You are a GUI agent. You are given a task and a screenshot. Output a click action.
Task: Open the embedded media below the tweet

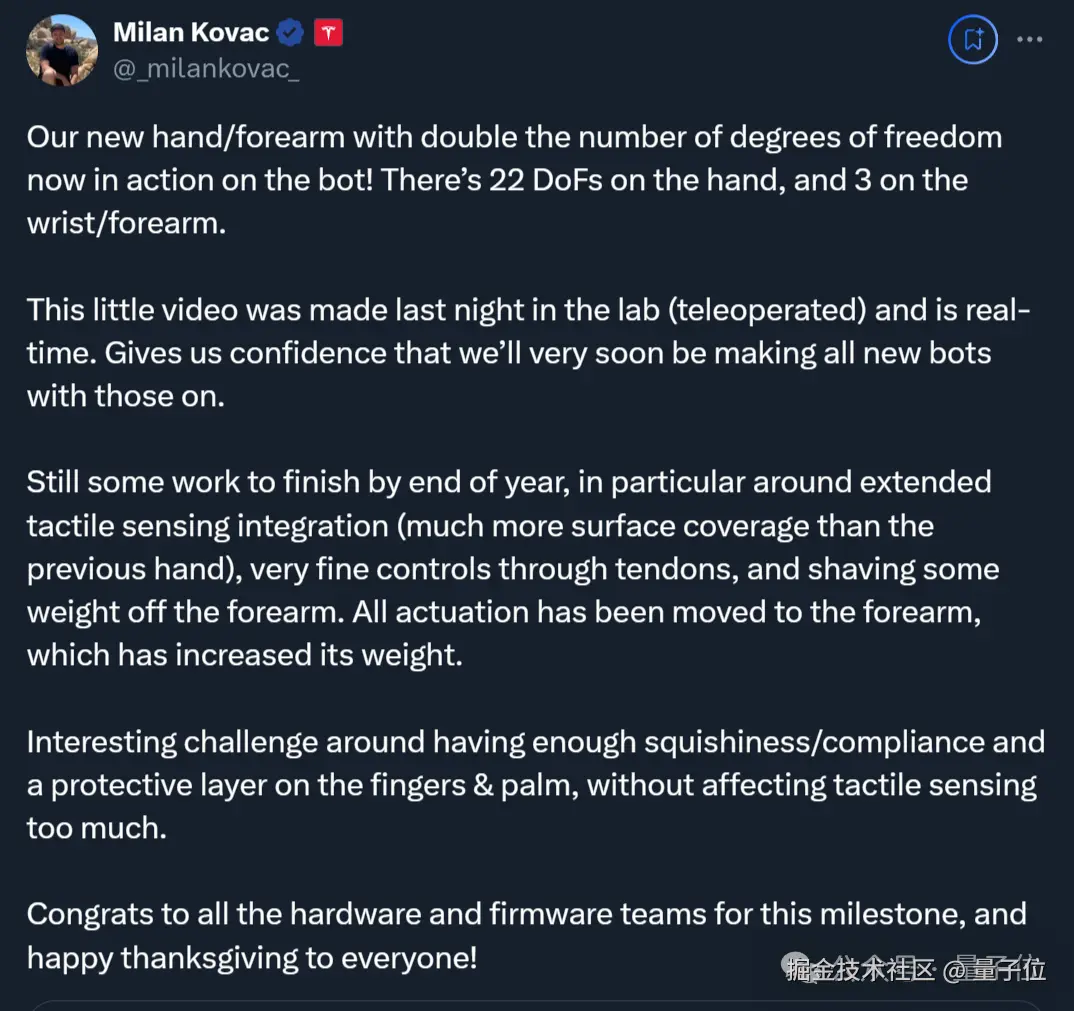point(537,1004)
